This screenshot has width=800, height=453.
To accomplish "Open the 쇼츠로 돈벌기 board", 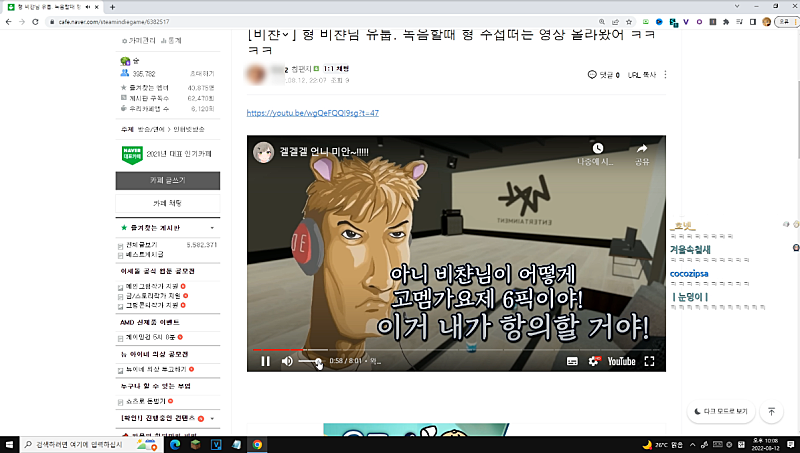I will pos(145,401).
